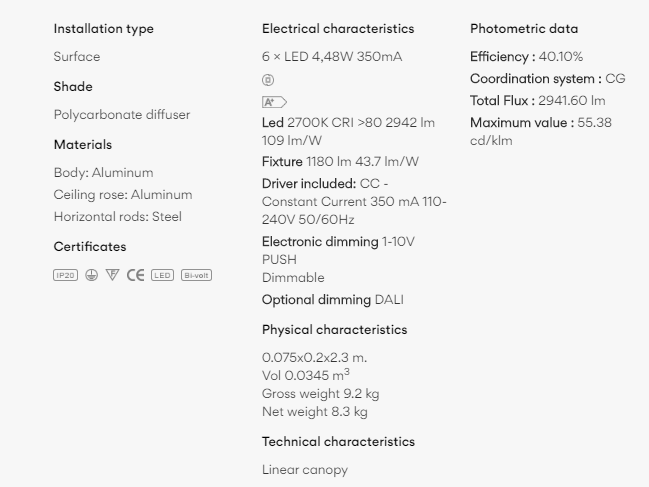Click the Photometric data heading
The image size is (649, 487).
(524, 29)
